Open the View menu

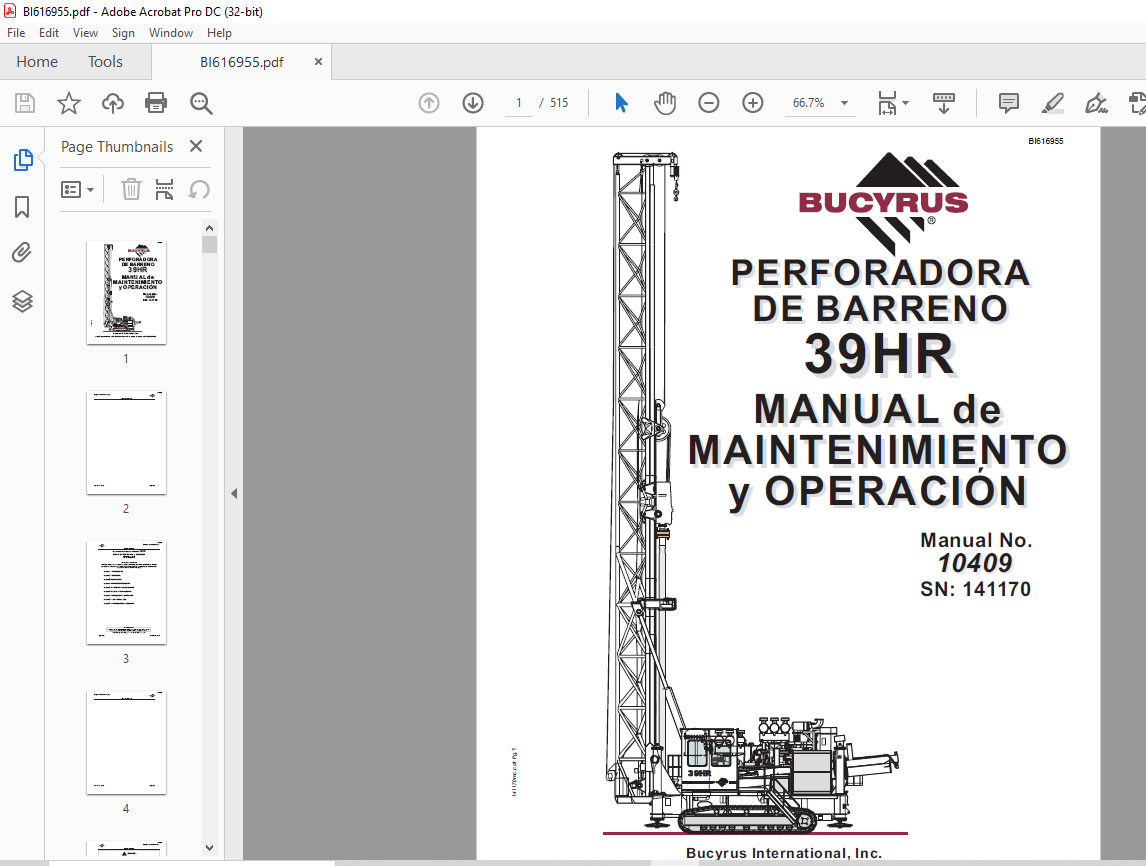pyautogui.click(x=85, y=33)
